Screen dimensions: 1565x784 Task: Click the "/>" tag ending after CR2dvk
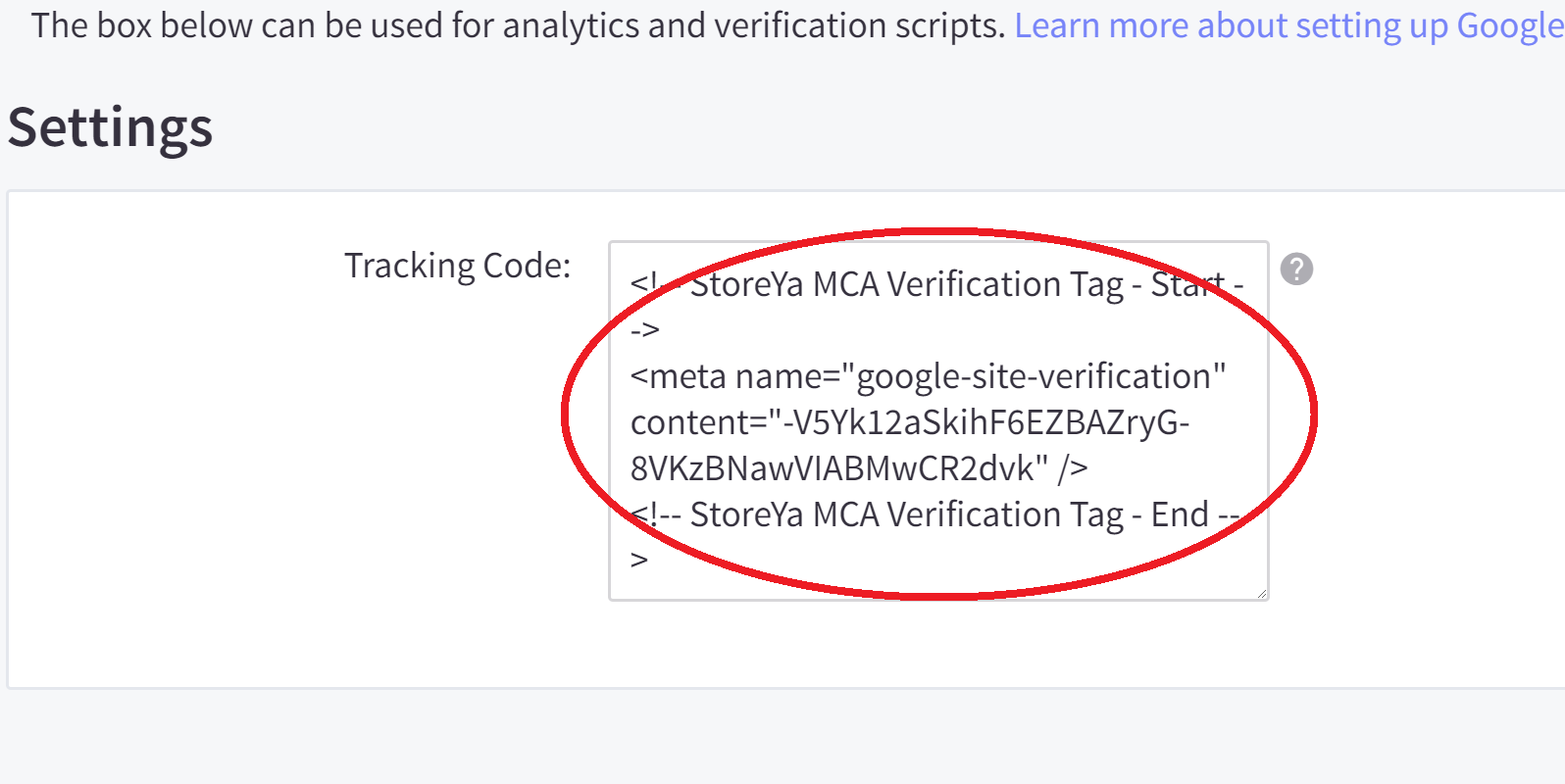pos(1073,468)
